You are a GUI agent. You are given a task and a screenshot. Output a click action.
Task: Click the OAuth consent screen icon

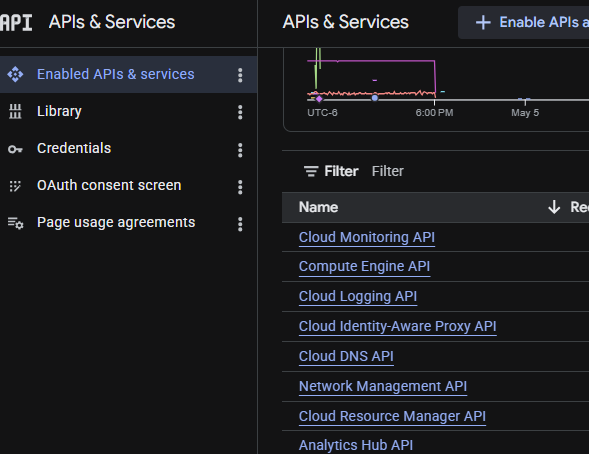pos(15,186)
